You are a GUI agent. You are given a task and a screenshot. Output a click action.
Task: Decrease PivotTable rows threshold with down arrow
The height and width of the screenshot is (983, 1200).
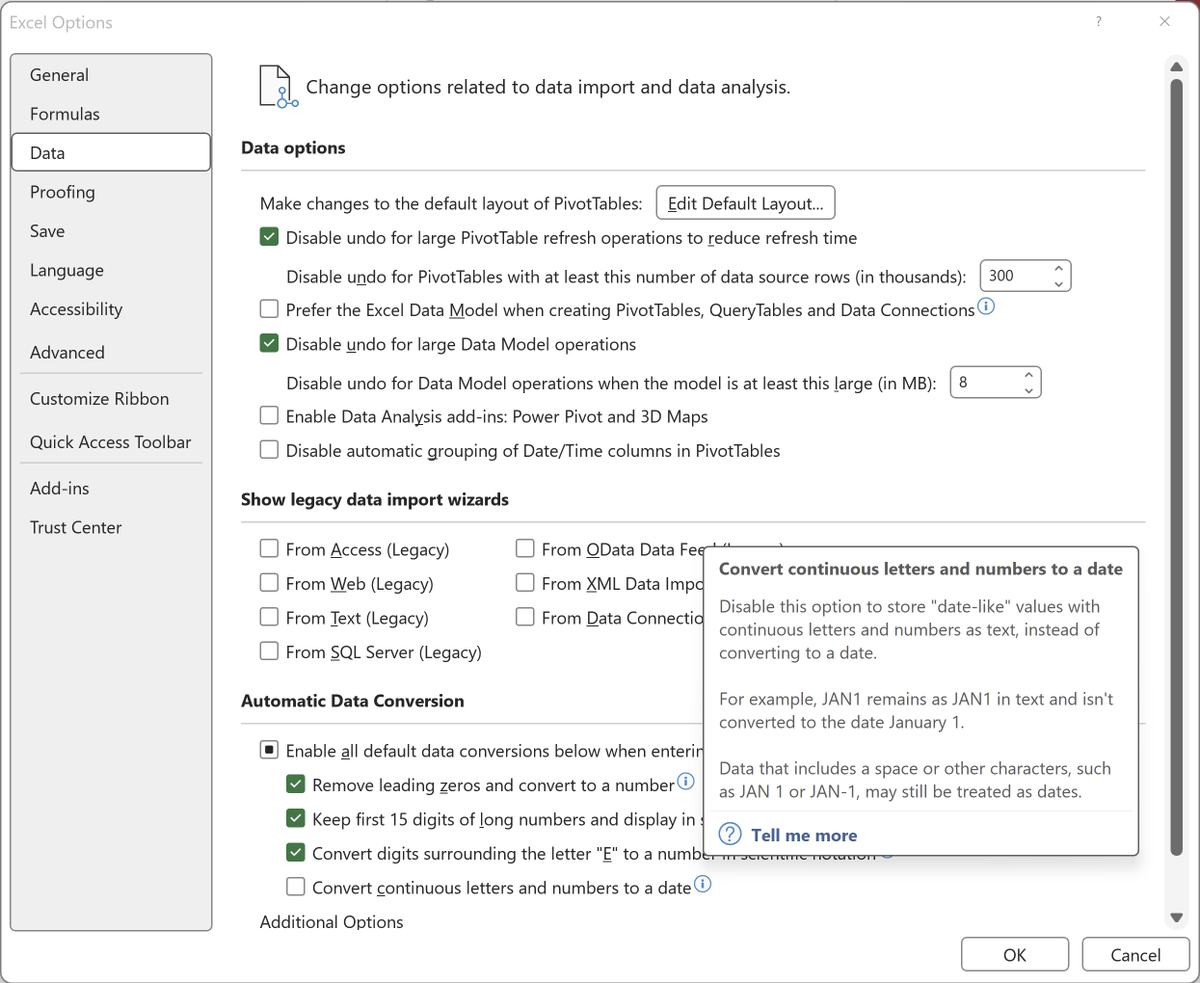[x=1058, y=284]
